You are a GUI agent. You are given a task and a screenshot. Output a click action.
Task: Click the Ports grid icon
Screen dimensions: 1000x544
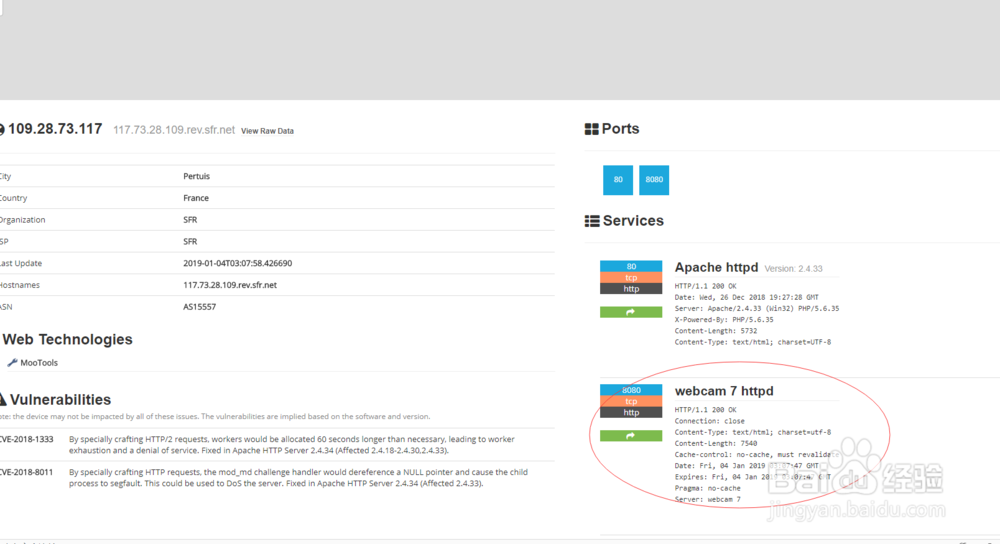point(591,129)
